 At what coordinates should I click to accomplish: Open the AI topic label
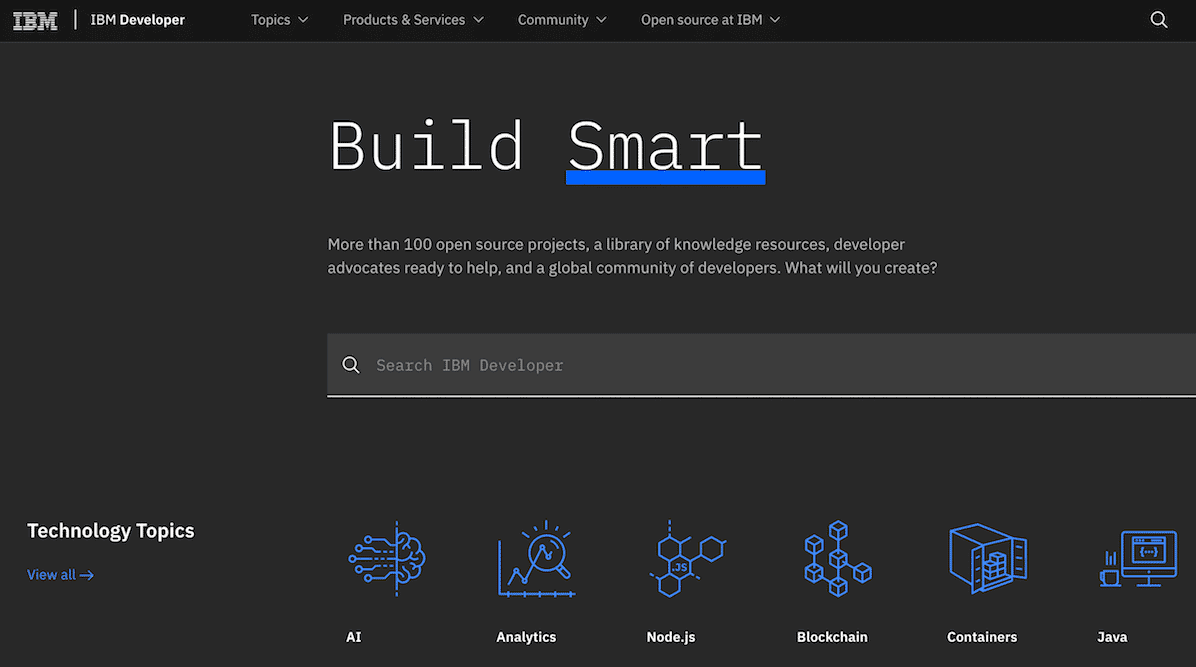pyautogui.click(x=353, y=637)
